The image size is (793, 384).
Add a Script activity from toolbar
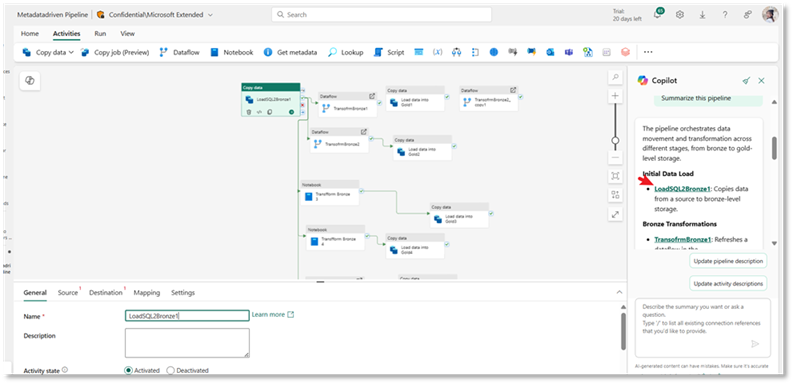click(389, 52)
